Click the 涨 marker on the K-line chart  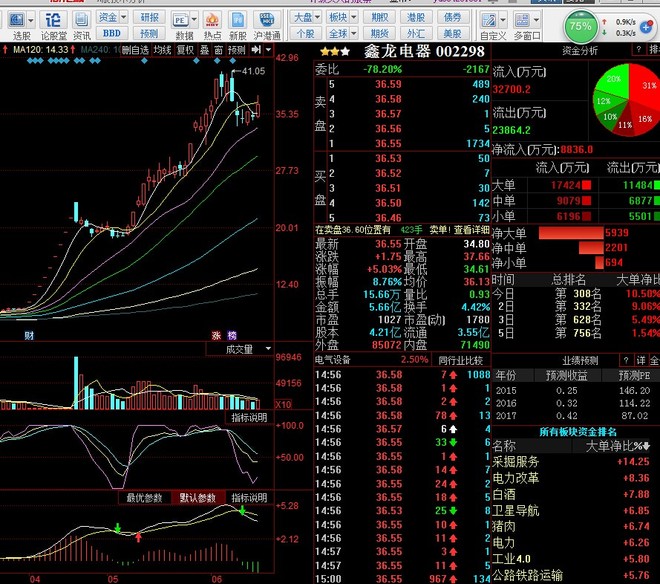(216, 335)
